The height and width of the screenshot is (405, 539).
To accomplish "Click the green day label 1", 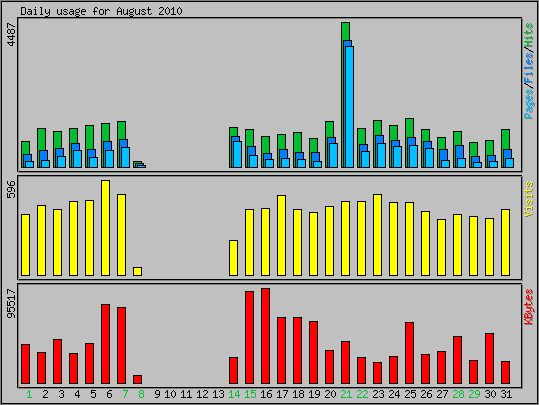I will pos(29,394).
